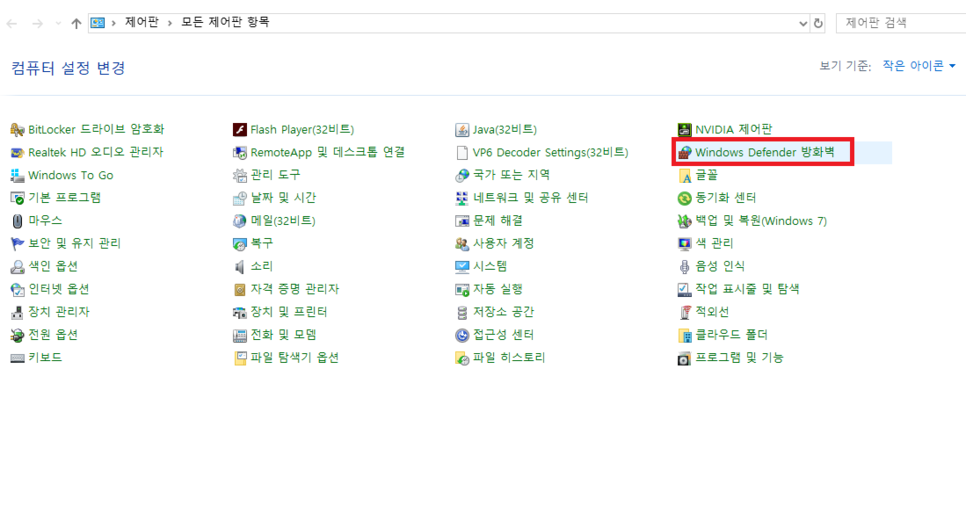Open the 색인 옵션 link
The width and height of the screenshot is (966, 528).
click(53, 266)
